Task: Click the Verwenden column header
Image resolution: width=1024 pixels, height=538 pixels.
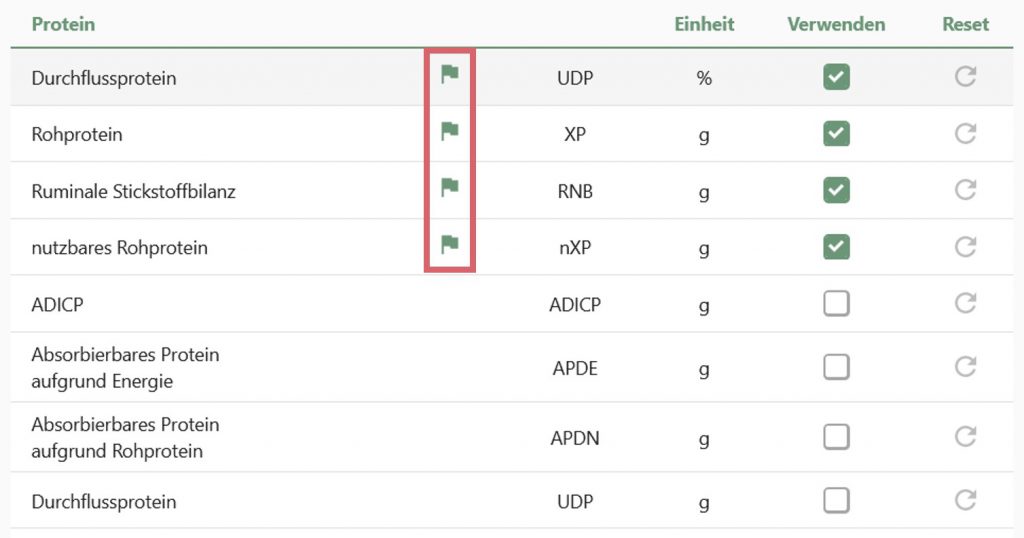Action: pyautogui.click(x=836, y=24)
